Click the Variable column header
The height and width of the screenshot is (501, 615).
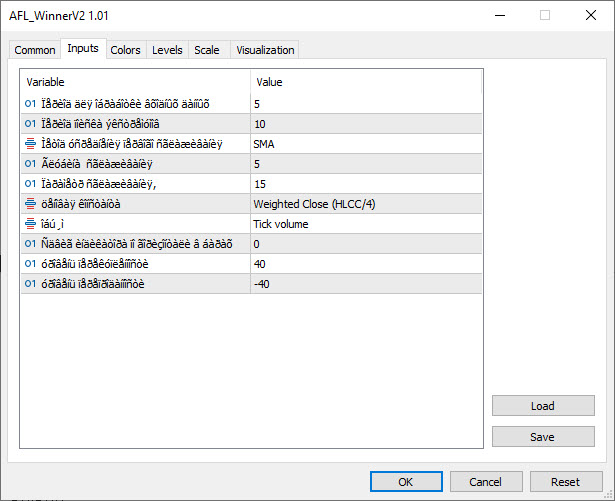(x=135, y=82)
